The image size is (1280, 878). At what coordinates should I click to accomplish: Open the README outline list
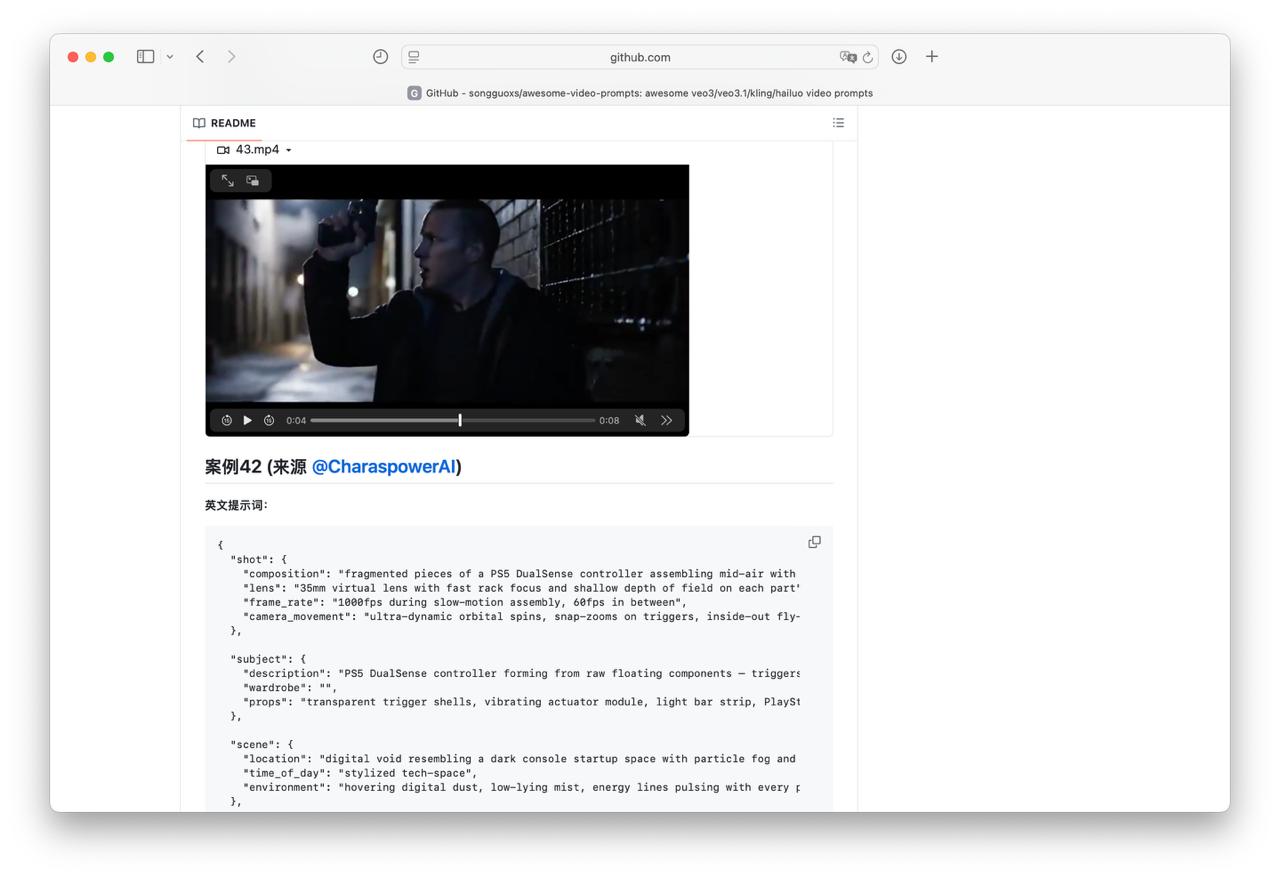point(838,123)
